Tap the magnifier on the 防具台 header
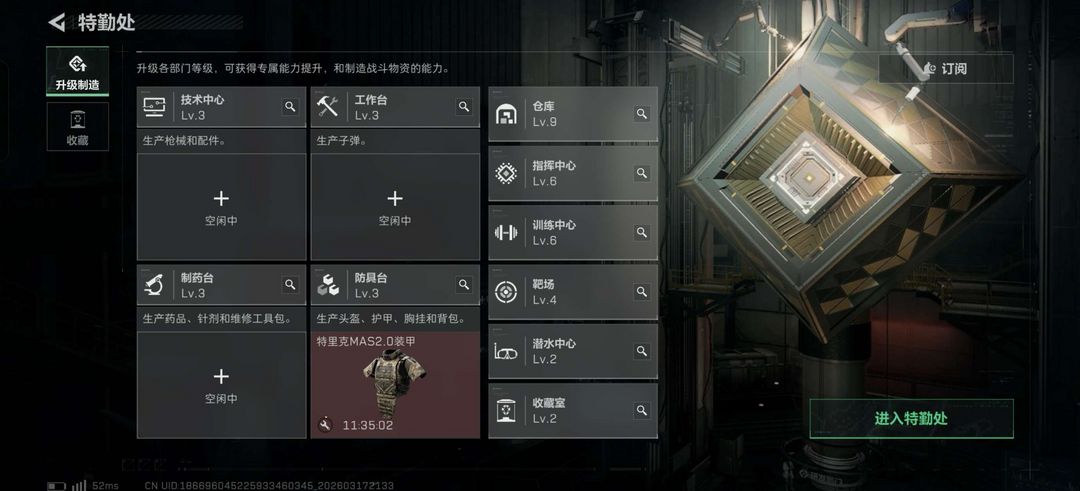This screenshot has width=1080, height=491. pyautogui.click(x=464, y=284)
